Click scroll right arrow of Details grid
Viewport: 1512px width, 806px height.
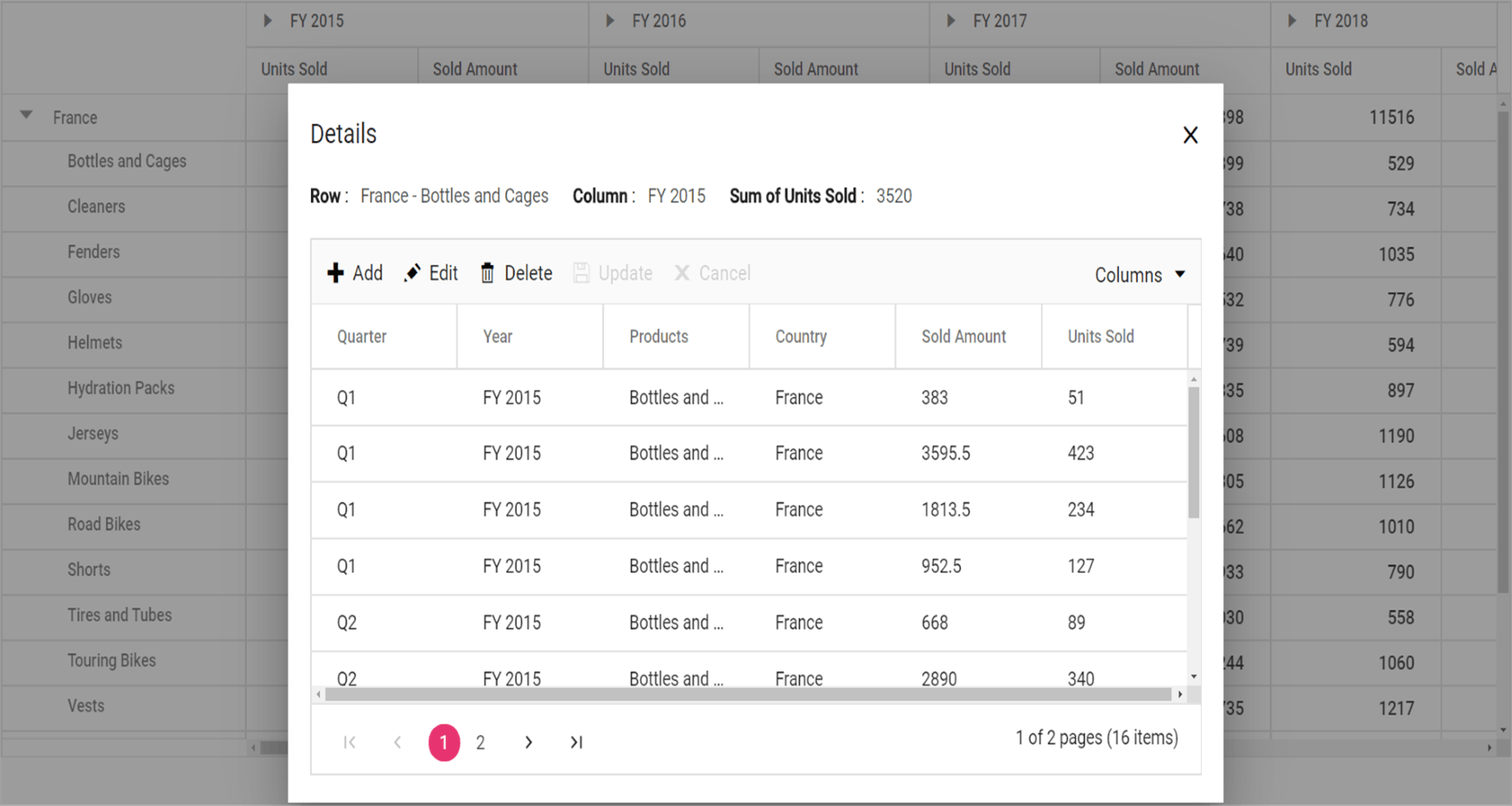click(1180, 695)
